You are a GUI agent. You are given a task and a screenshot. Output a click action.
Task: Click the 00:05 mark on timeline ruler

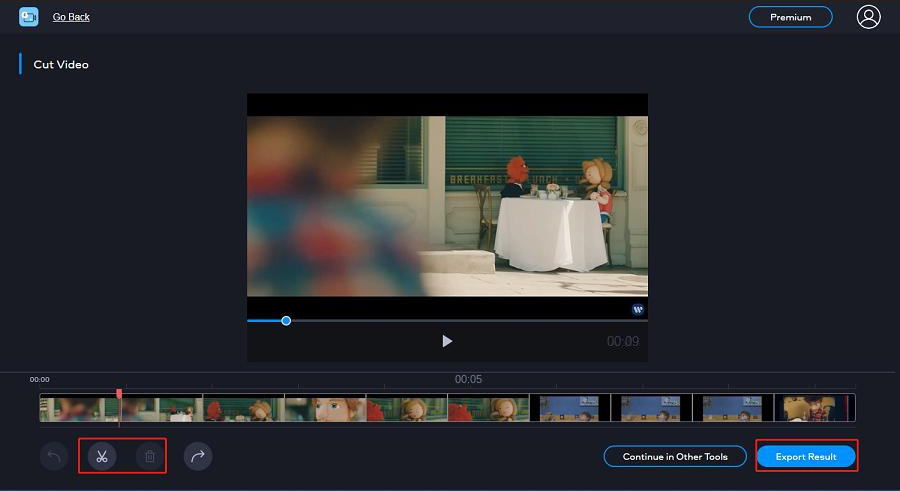click(468, 380)
